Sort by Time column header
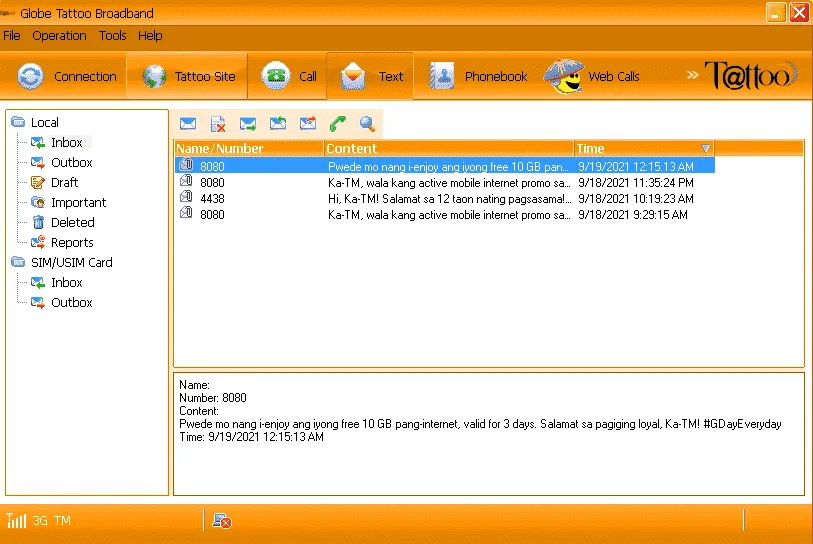 click(644, 148)
